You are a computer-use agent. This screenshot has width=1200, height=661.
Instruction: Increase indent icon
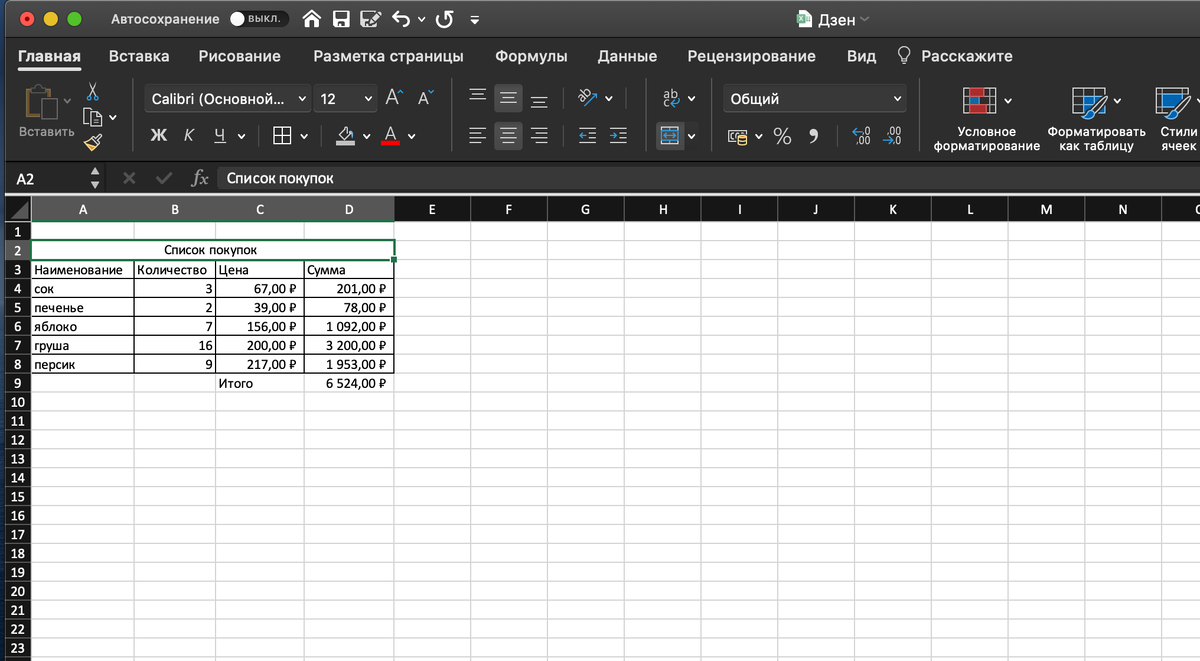(x=619, y=136)
